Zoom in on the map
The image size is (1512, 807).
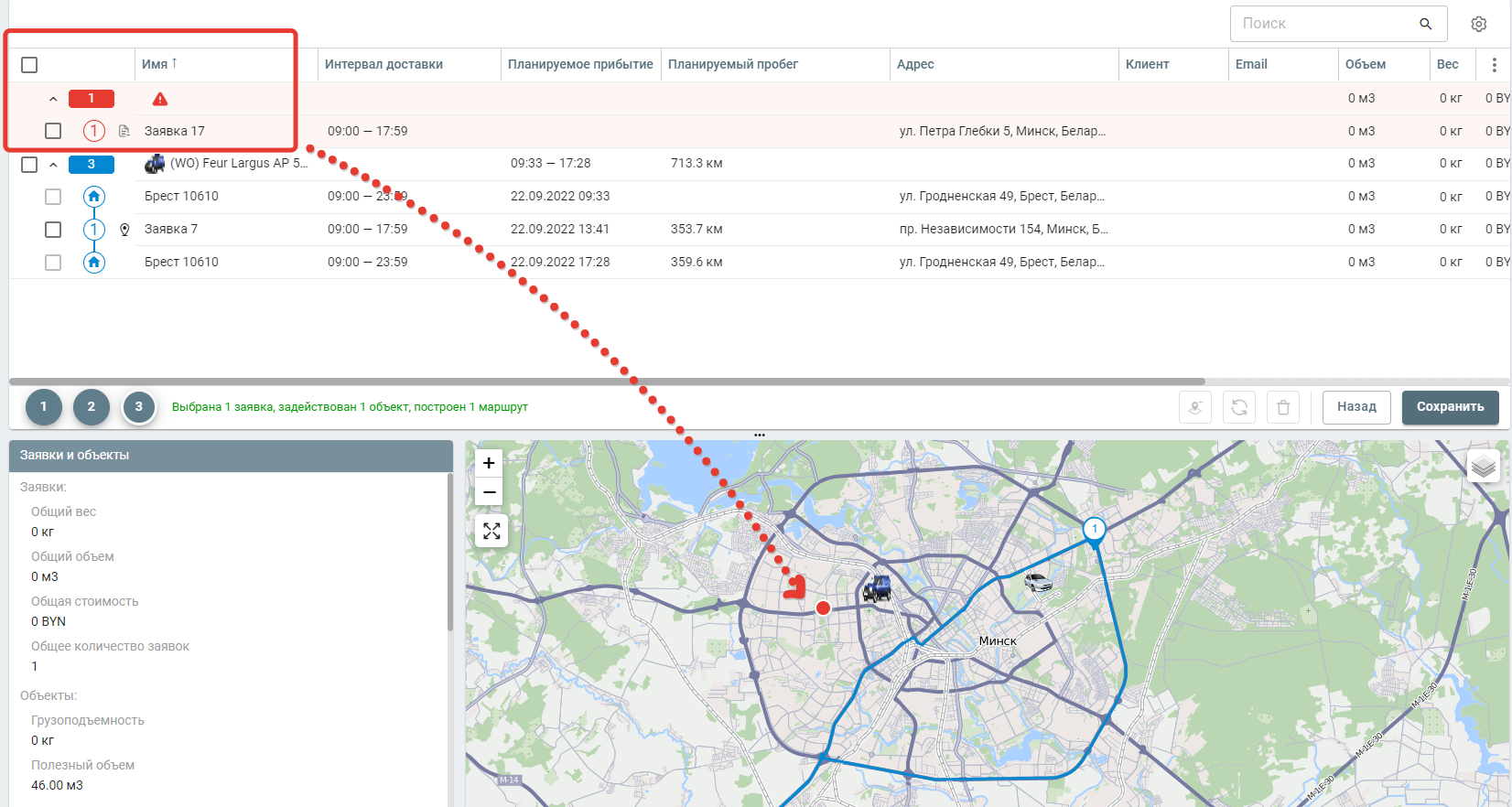coord(489,463)
